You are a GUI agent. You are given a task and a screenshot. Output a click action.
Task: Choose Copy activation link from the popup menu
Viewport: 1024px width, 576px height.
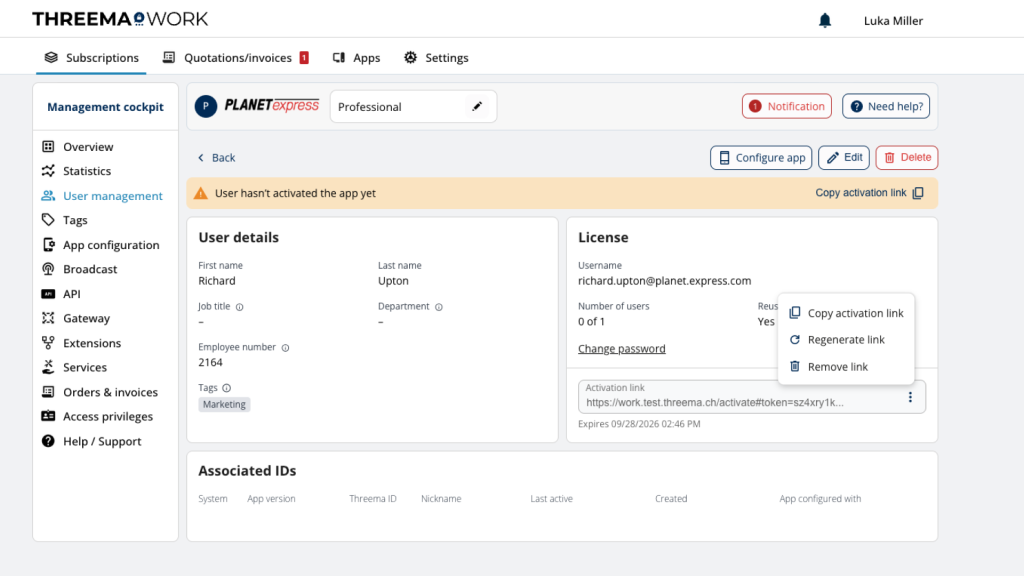(x=846, y=313)
